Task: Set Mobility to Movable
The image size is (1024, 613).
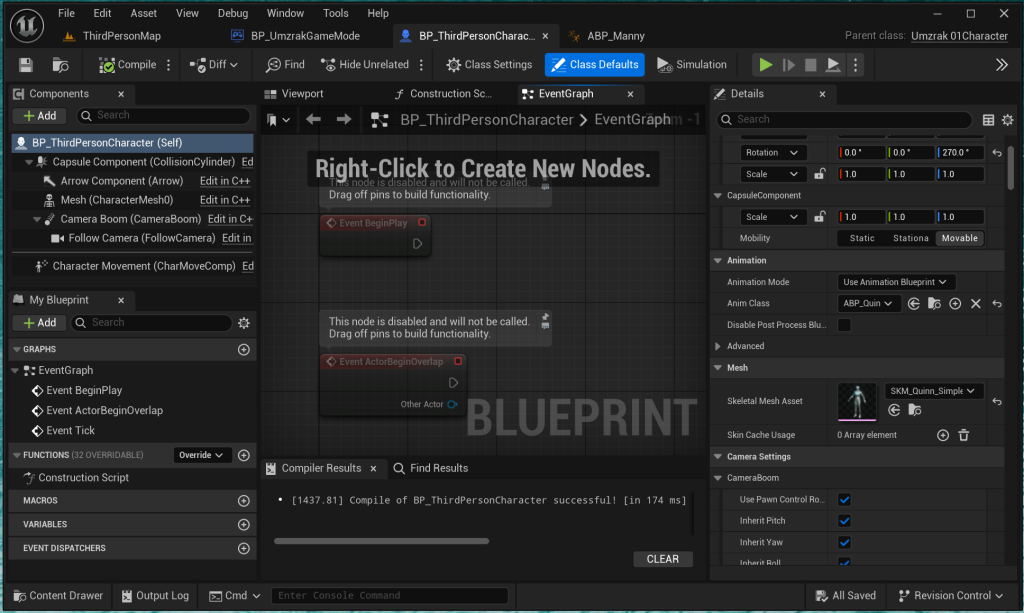Action: pyautogui.click(x=959, y=238)
